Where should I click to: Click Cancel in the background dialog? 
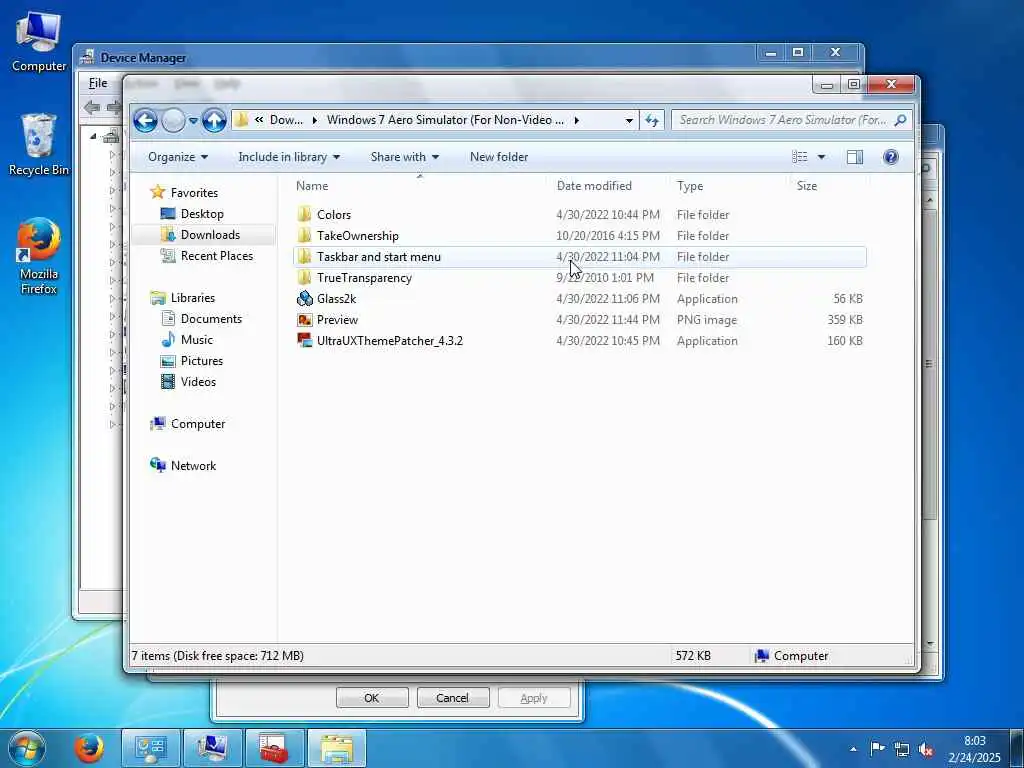[x=452, y=697]
